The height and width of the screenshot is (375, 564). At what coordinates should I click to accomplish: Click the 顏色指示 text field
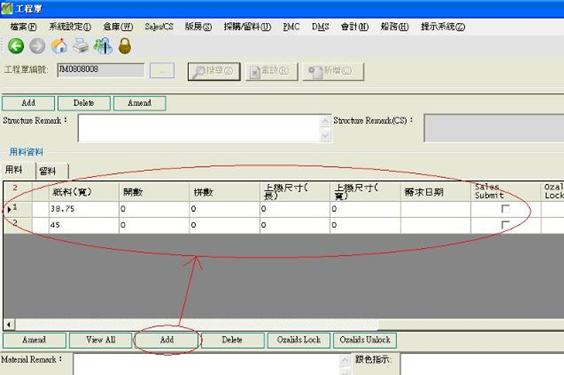pyautogui.click(x=482, y=364)
